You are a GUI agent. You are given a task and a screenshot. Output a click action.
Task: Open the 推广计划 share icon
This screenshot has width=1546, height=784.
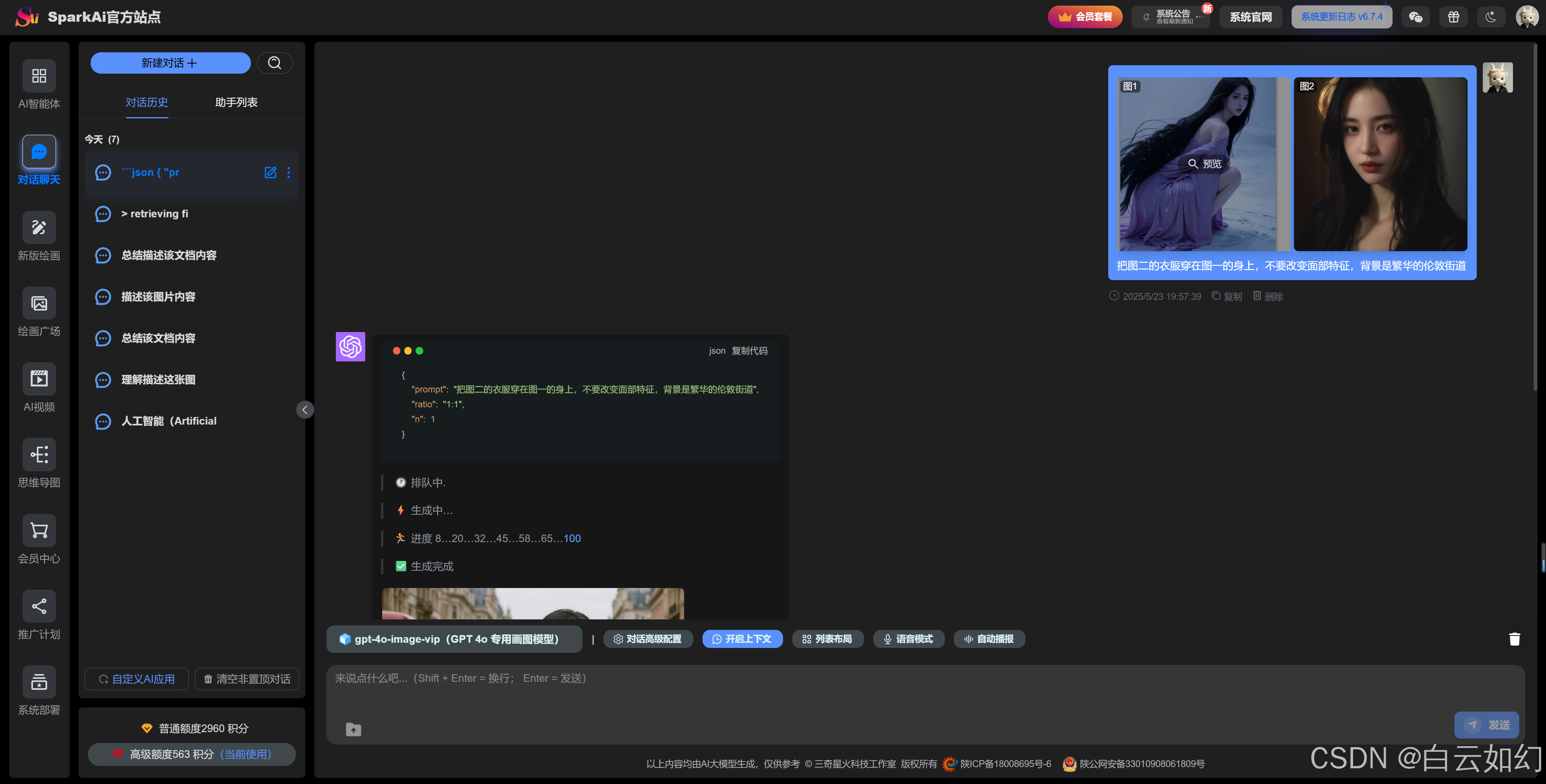pyautogui.click(x=39, y=607)
